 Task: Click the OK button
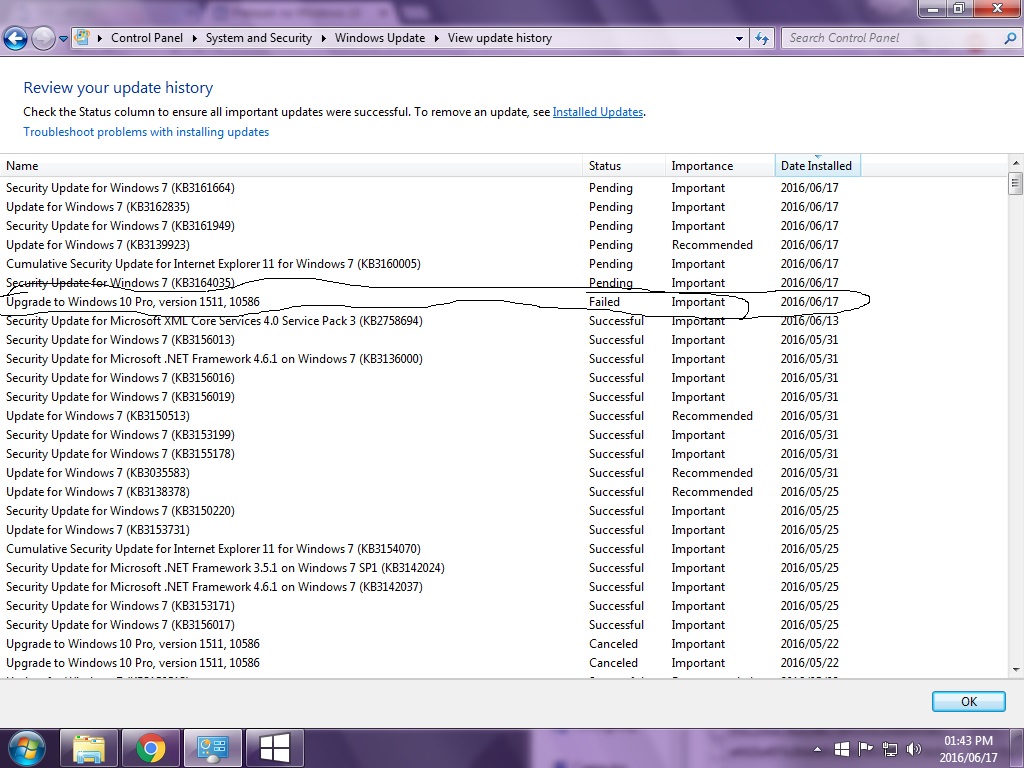(968, 701)
